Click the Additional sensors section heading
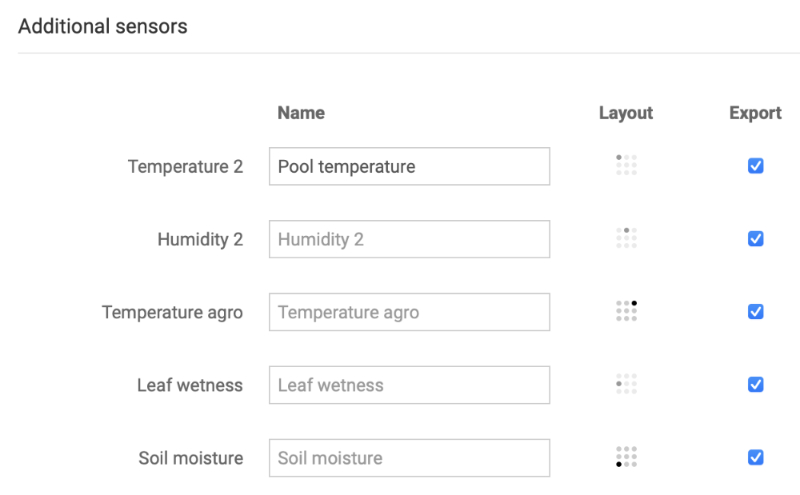Image resolution: width=800 pixels, height=495 pixels. coord(103,26)
